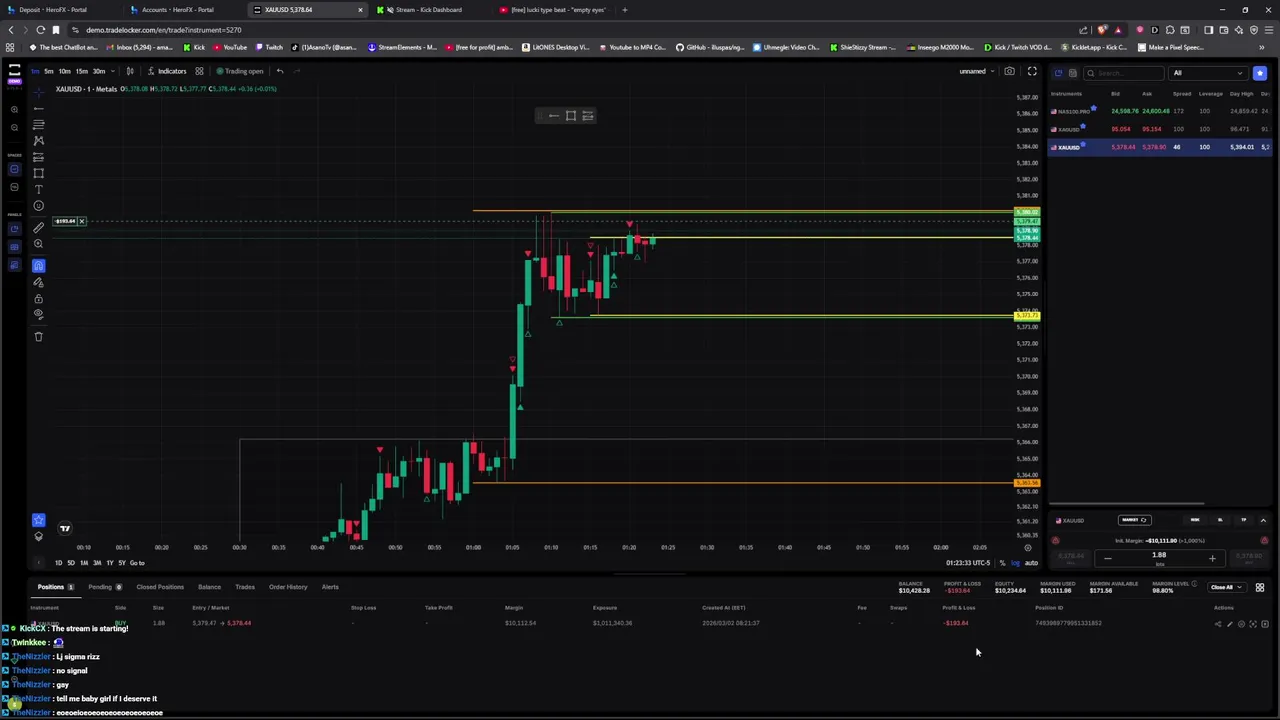The width and height of the screenshot is (1280, 720).
Task: Switch to Pending orders tab
Action: tap(104, 587)
